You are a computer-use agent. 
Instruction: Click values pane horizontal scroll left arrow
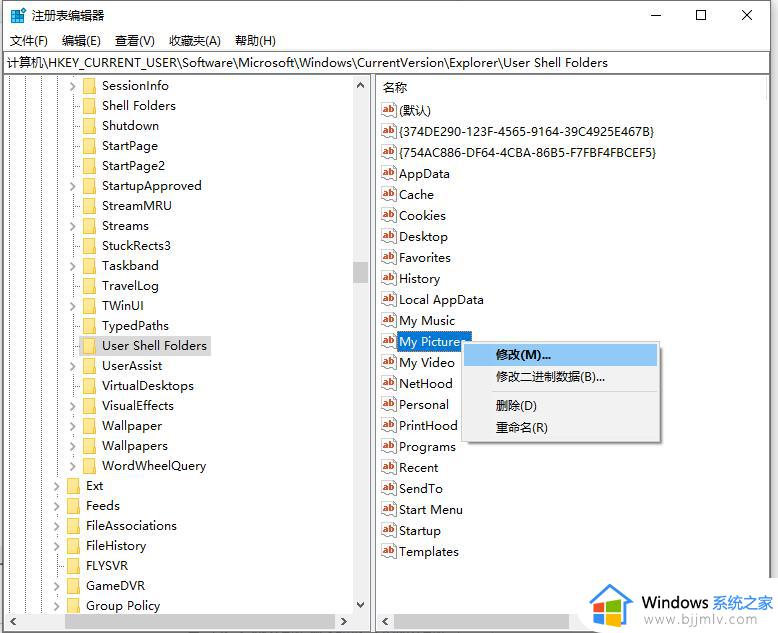click(385, 621)
